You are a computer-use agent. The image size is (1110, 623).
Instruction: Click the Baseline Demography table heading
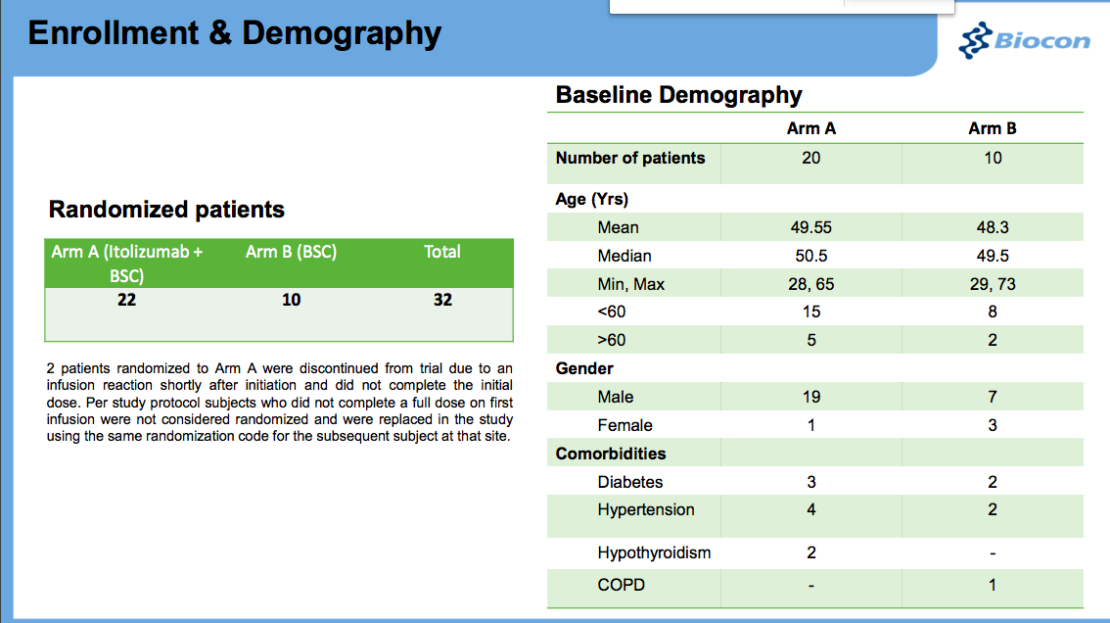(678, 96)
